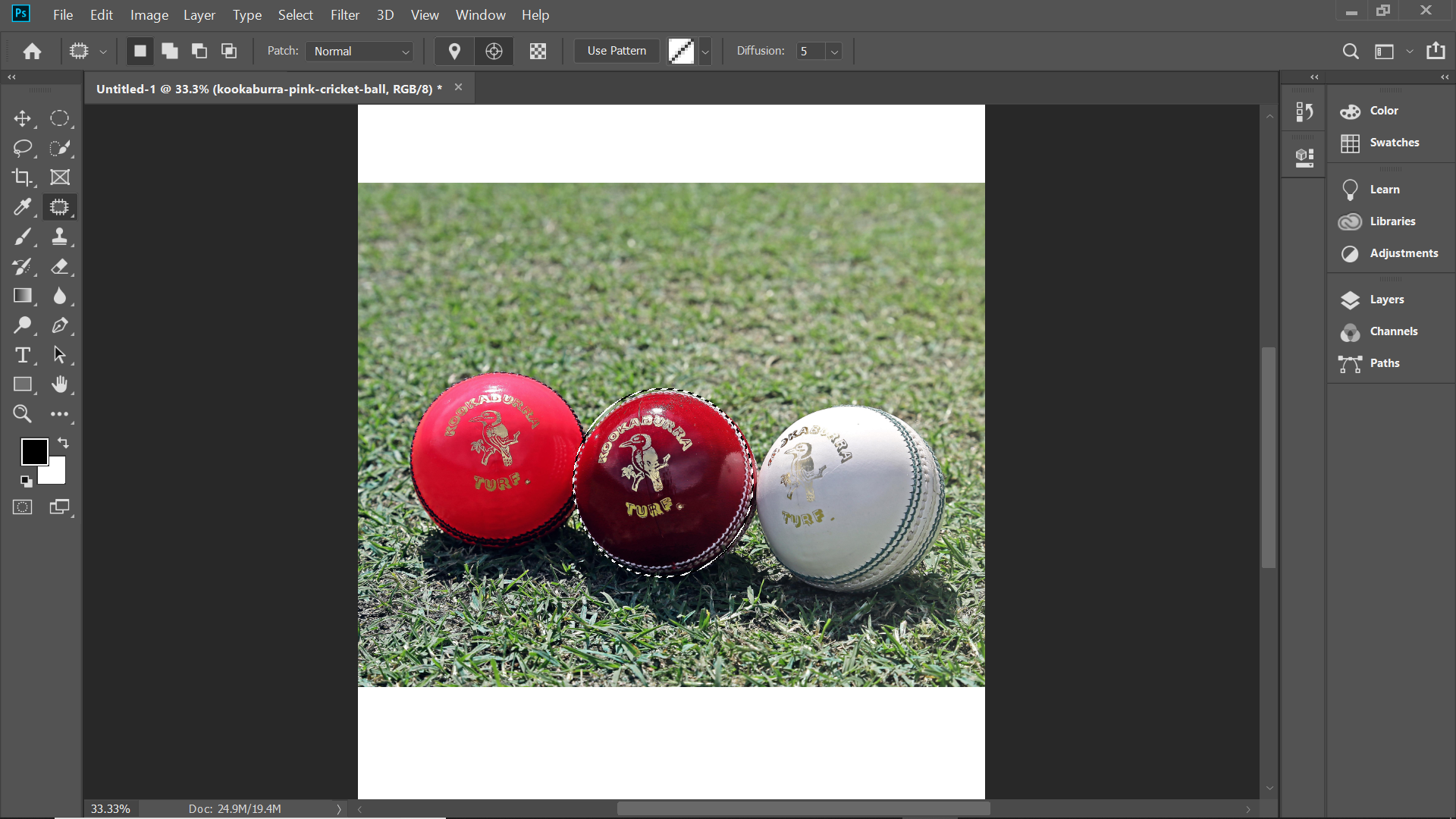Enable patch Source mode
Image resolution: width=1456 pixels, height=819 pixels.
point(454,51)
